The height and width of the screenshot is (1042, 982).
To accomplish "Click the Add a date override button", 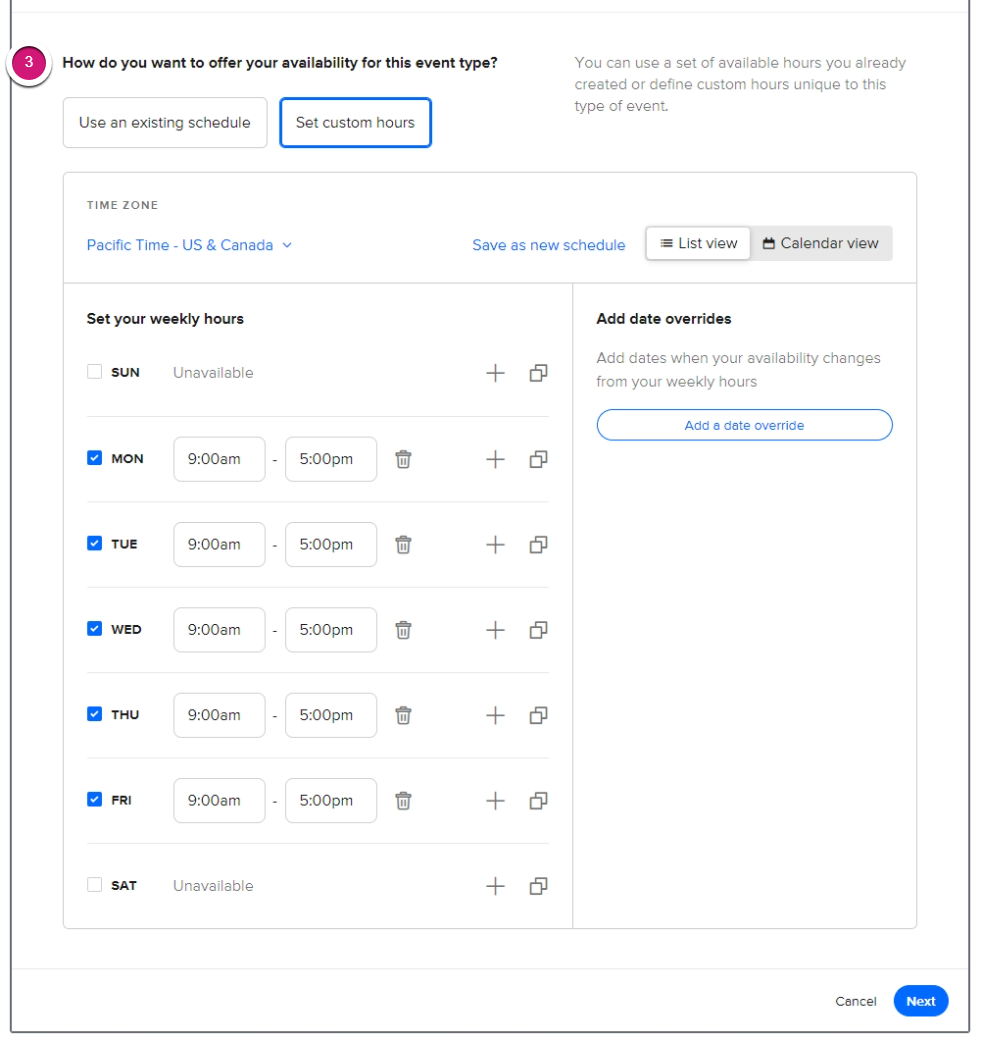I will [745, 425].
